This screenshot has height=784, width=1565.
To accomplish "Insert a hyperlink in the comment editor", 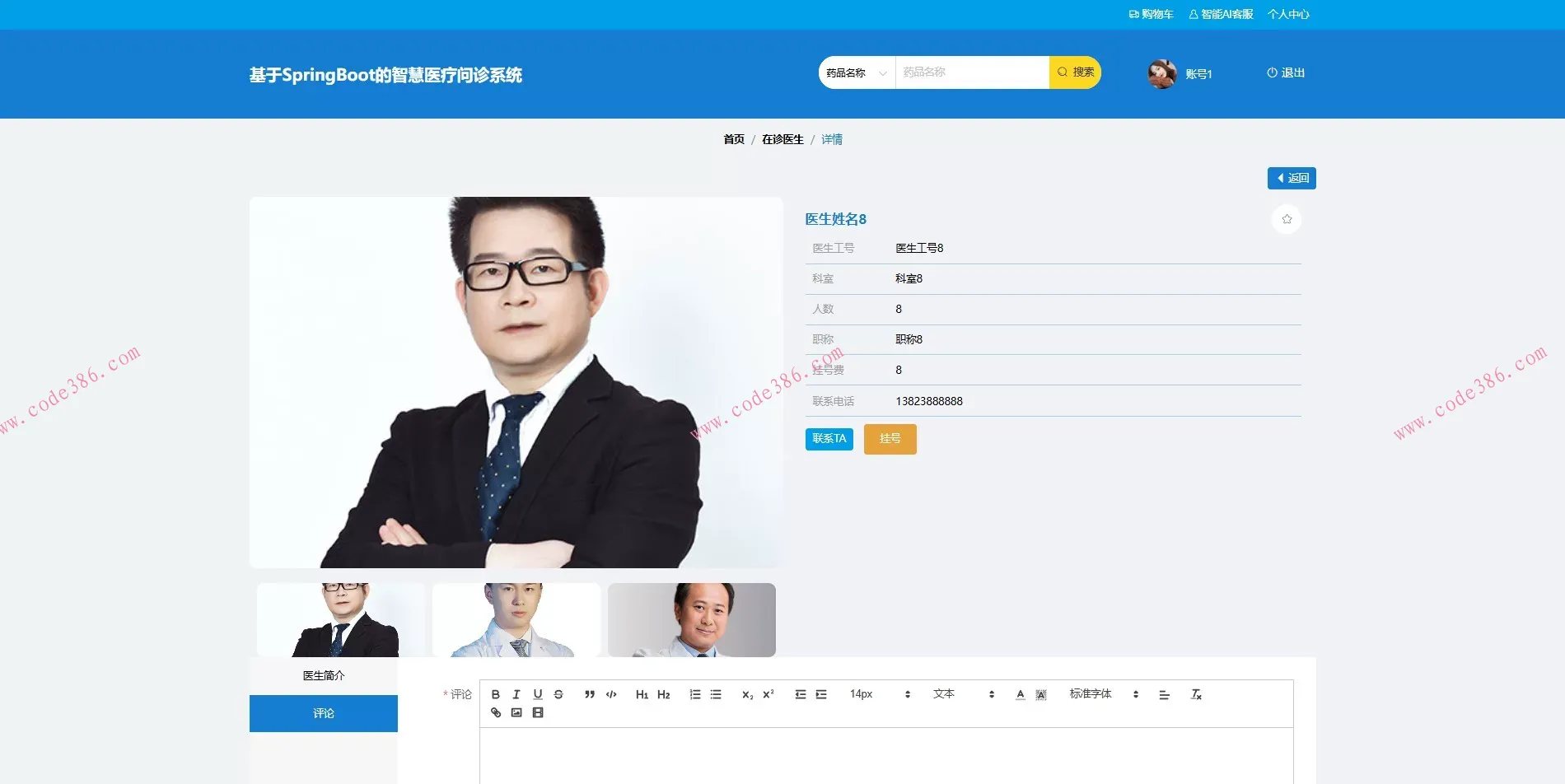I will tap(495, 712).
